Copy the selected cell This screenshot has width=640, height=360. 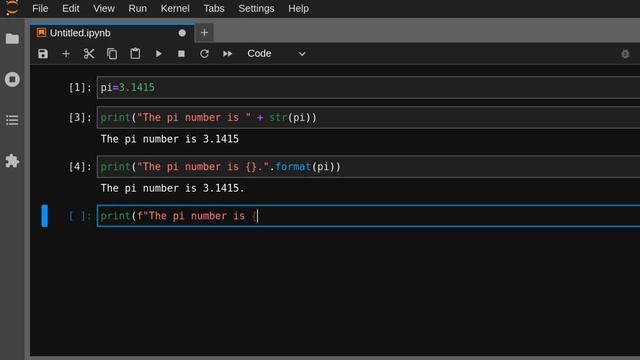pyautogui.click(x=112, y=53)
